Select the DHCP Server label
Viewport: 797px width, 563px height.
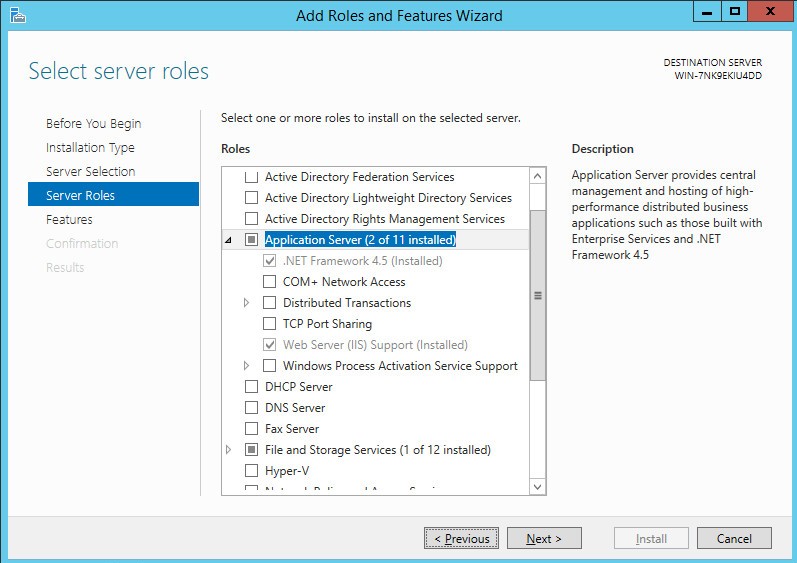tap(298, 387)
